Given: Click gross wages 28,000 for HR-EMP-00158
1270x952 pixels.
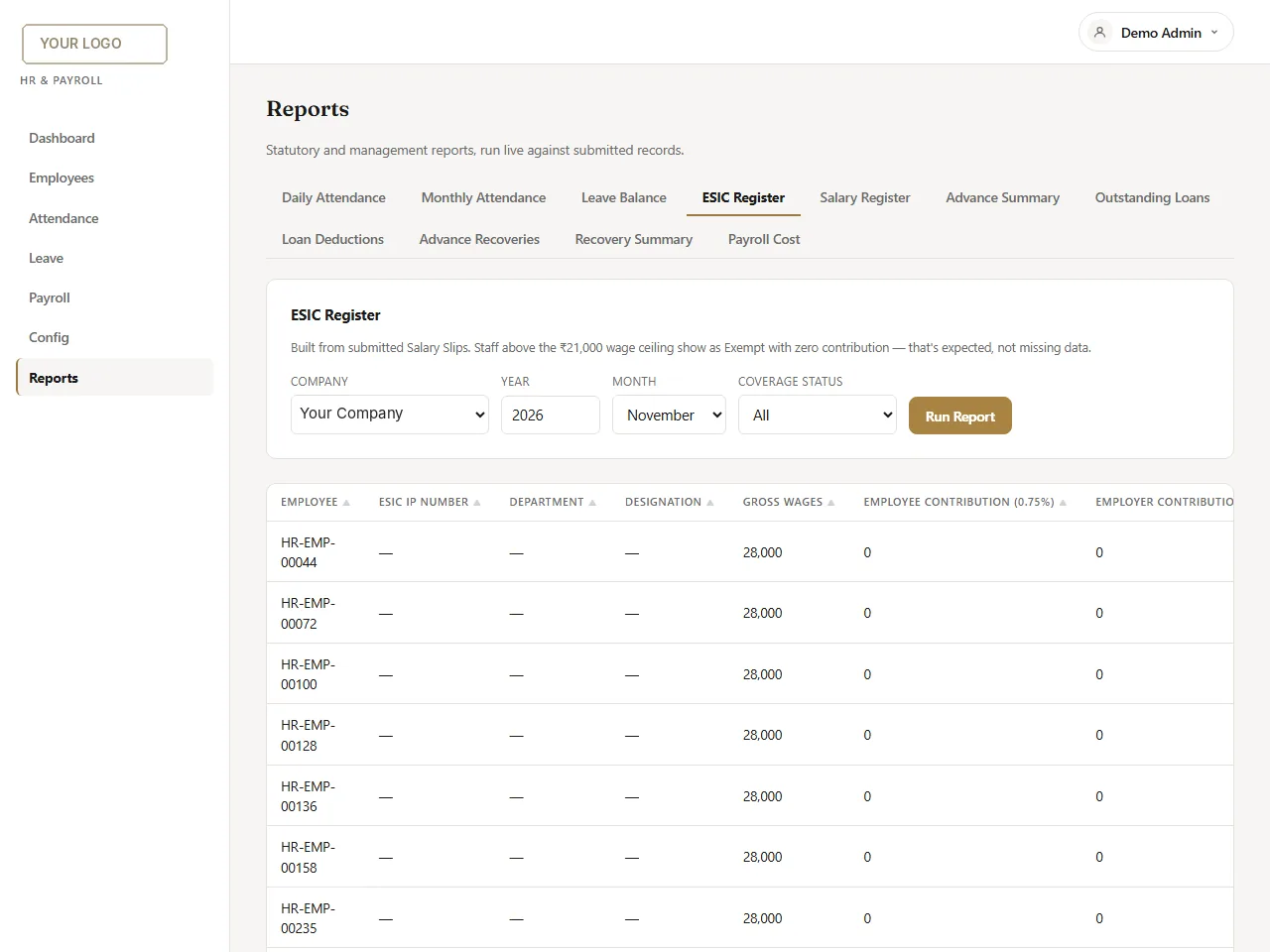Looking at the screenshot, I should [762, 857].
